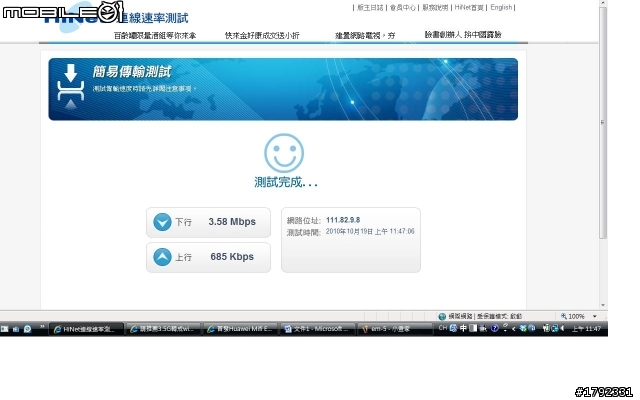Click the CH language indicator in system tray
This screenshot has width=640, height=400.
click(x=442, y=328)
